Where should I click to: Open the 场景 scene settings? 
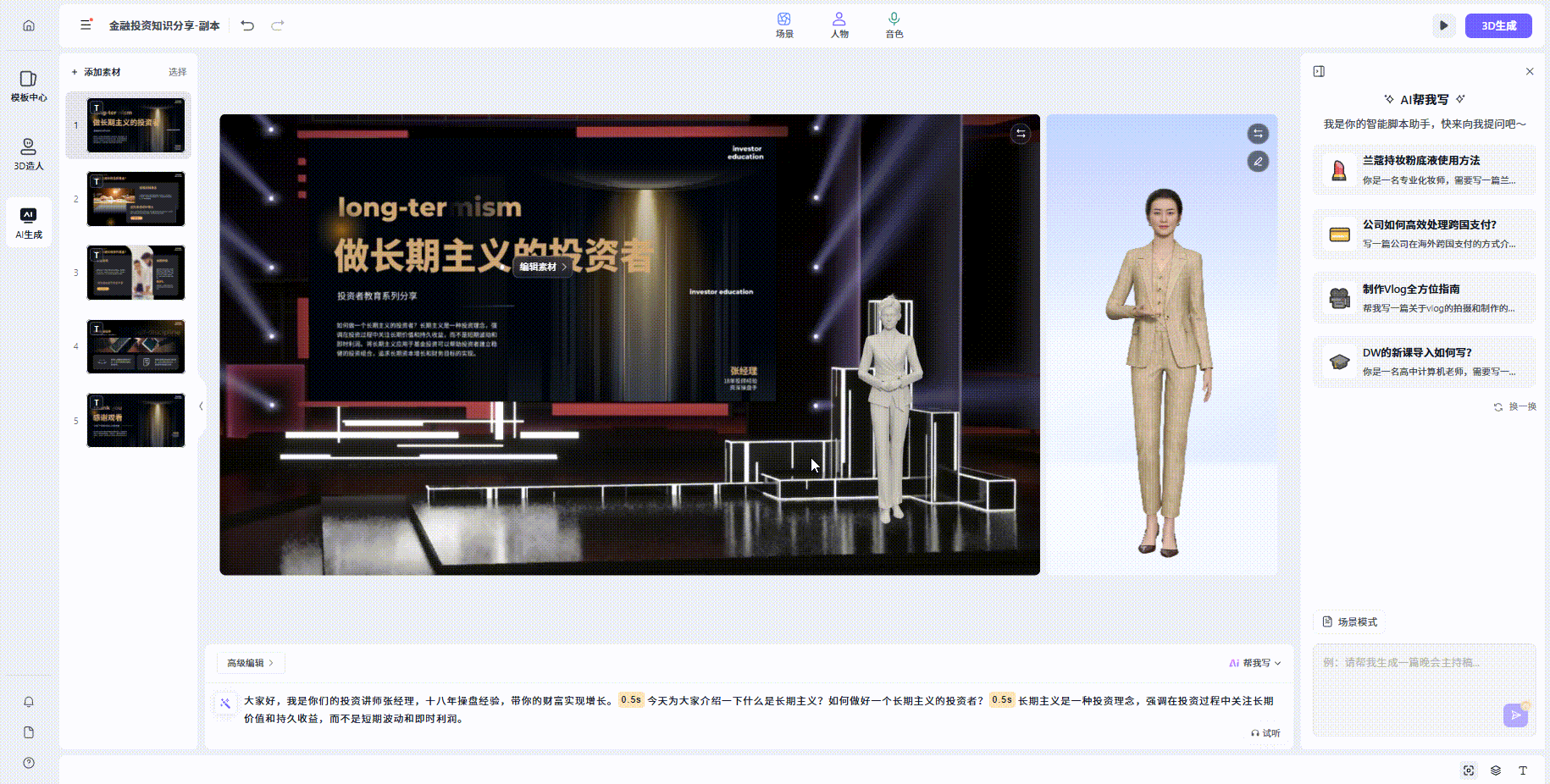tap(784, 25)
